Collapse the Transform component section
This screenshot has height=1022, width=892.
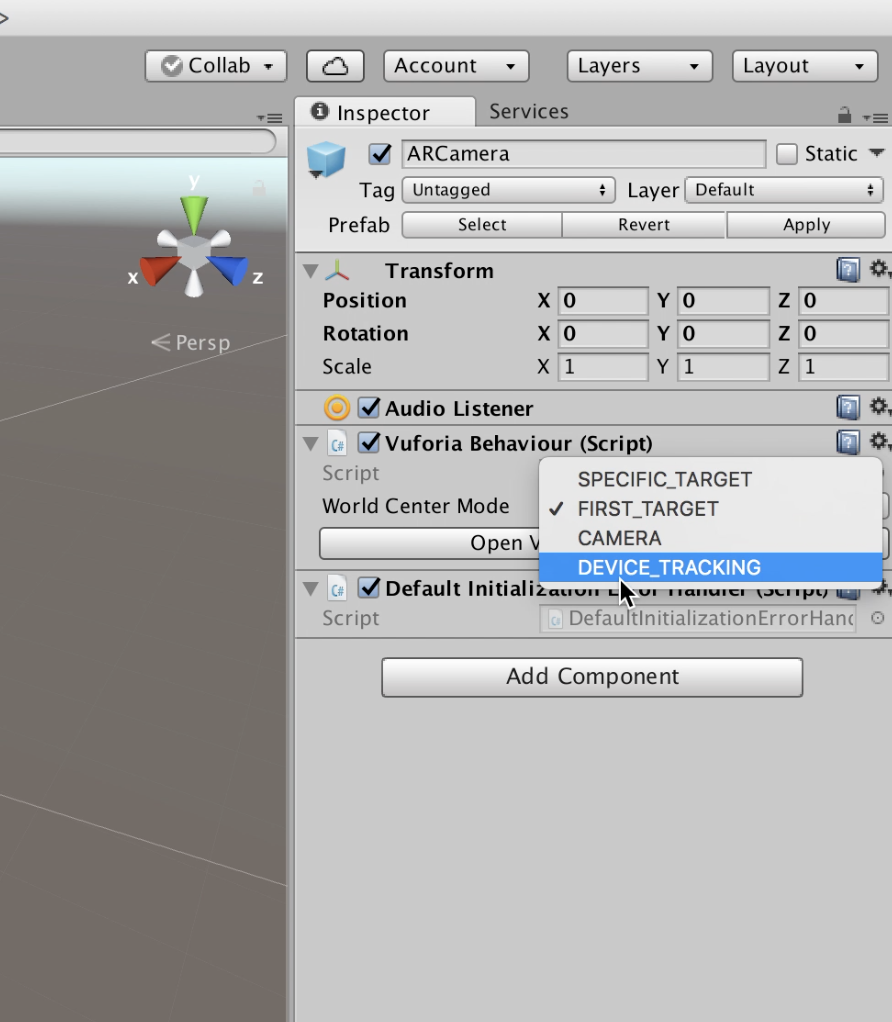310,271
